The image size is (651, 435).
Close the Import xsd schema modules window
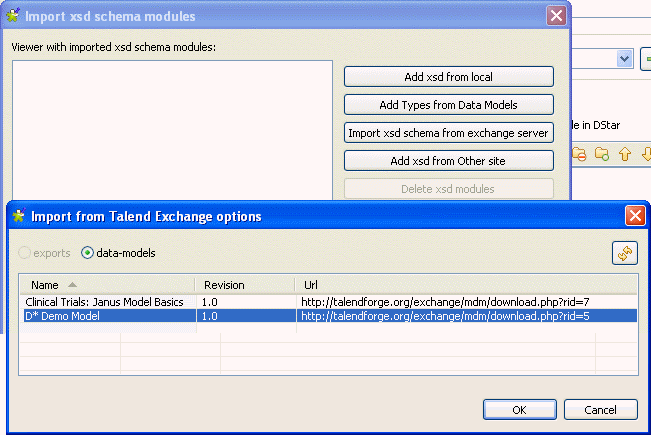tap(556, 16)
